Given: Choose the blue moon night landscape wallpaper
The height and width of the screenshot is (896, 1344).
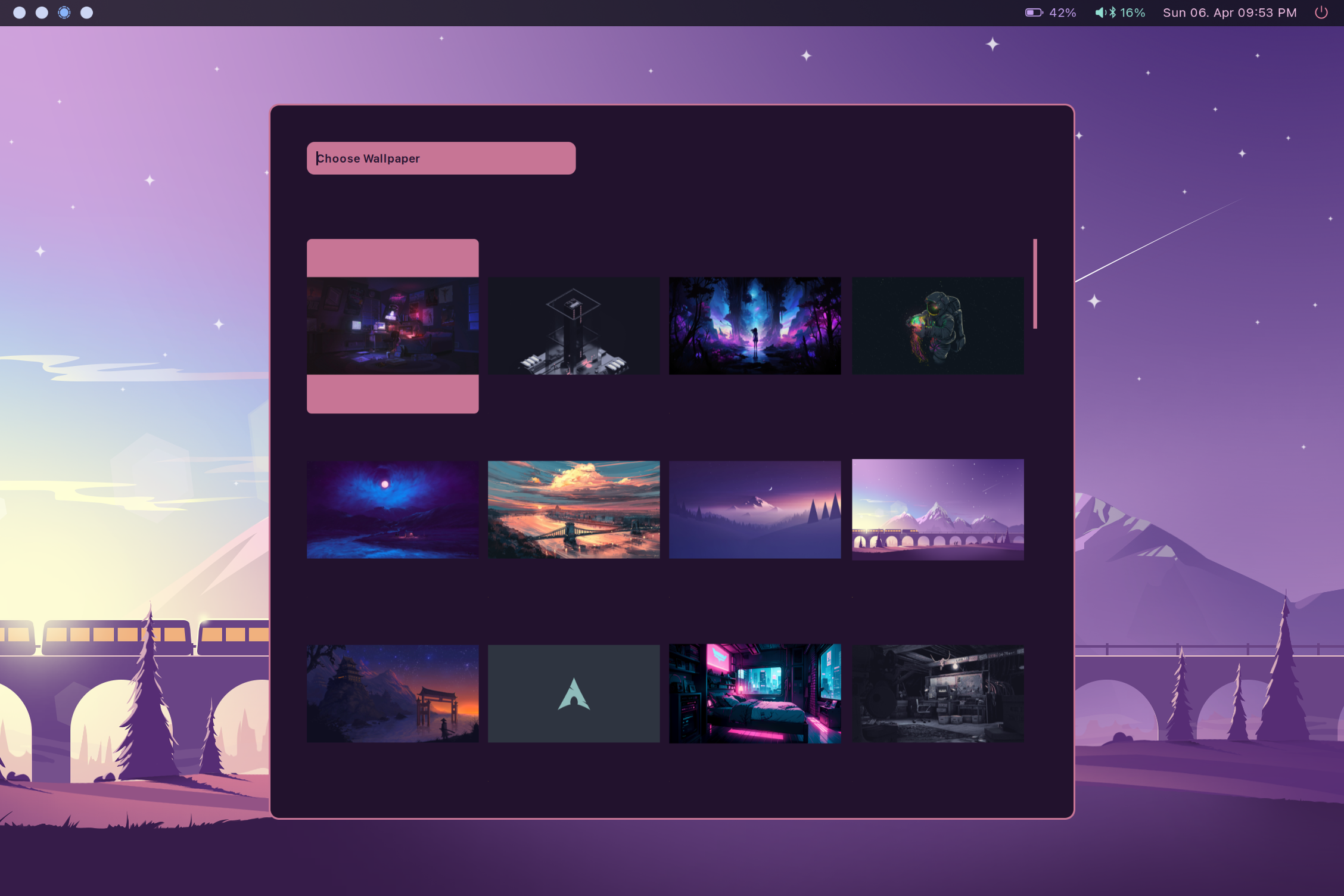Looking at the screenshot, I should [x=393, y=509].
